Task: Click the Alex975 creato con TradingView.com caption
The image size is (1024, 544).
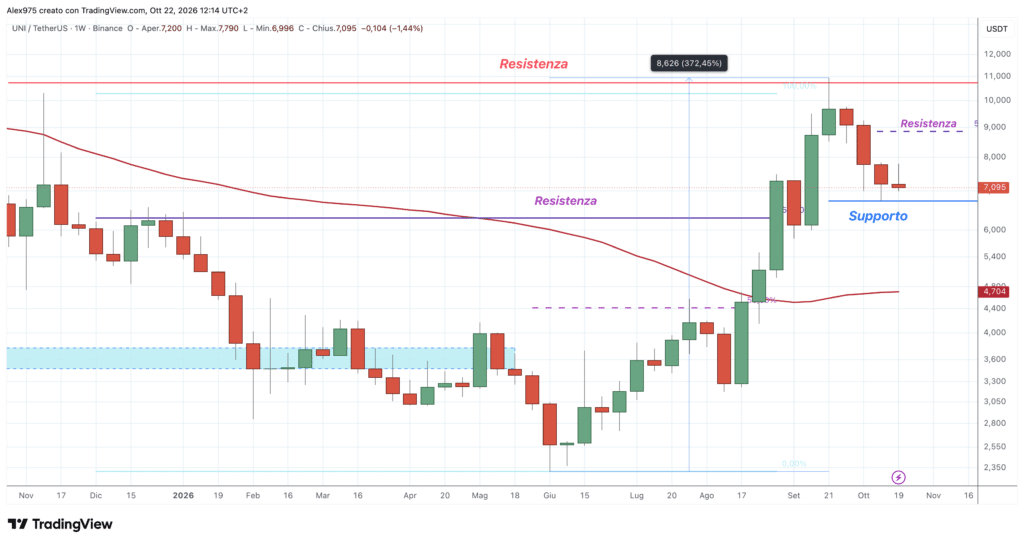Action: click(77, 10)
